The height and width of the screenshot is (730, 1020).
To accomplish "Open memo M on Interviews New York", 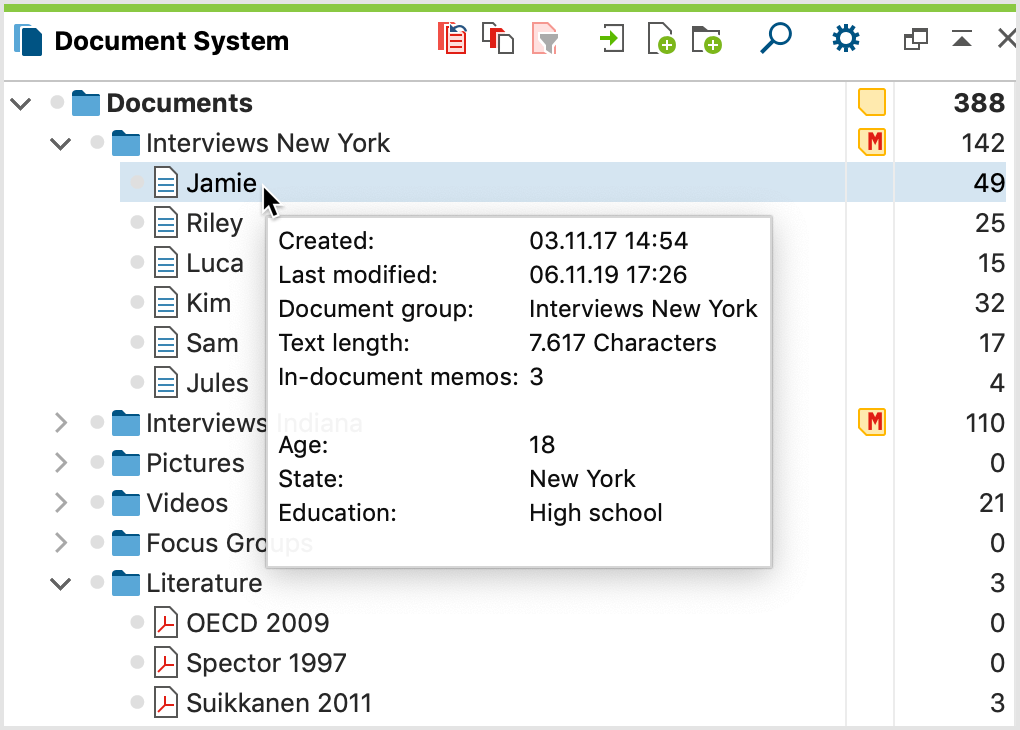I will click(x=872, y=142).
